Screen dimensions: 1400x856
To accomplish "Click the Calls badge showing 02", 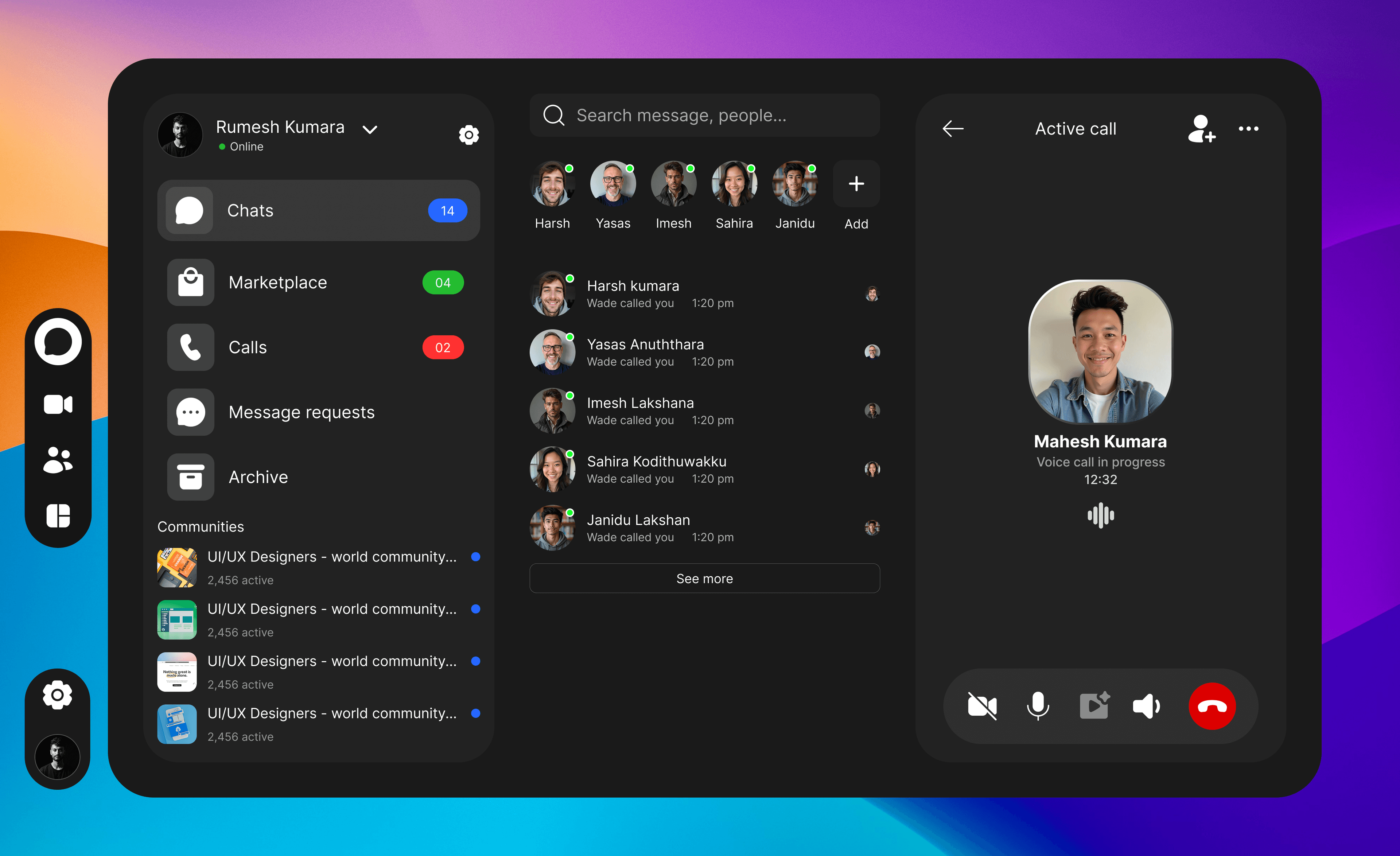I will pyautogui.click(x=443, y=348).
